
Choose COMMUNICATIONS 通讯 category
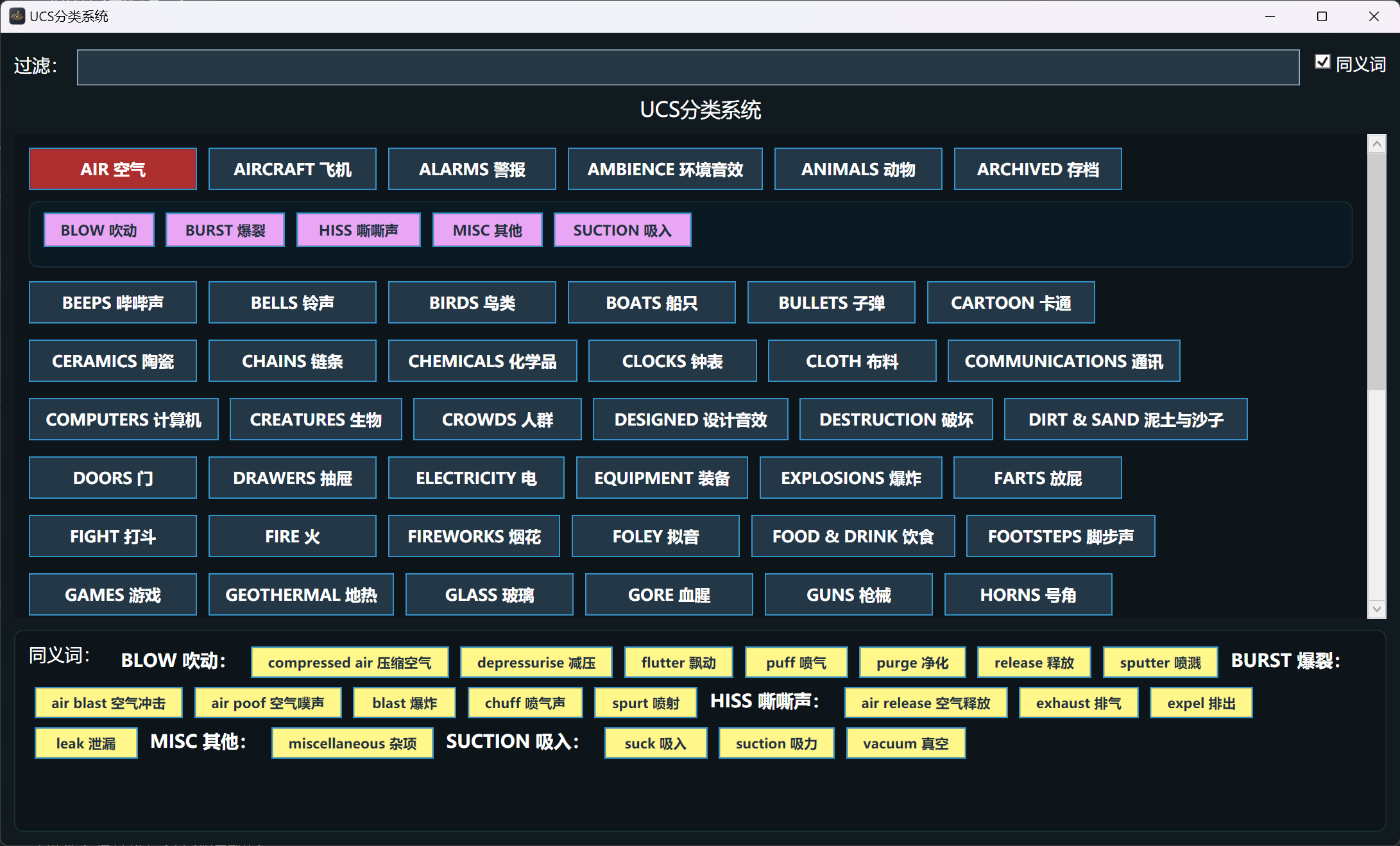(x=1064, y=361)
